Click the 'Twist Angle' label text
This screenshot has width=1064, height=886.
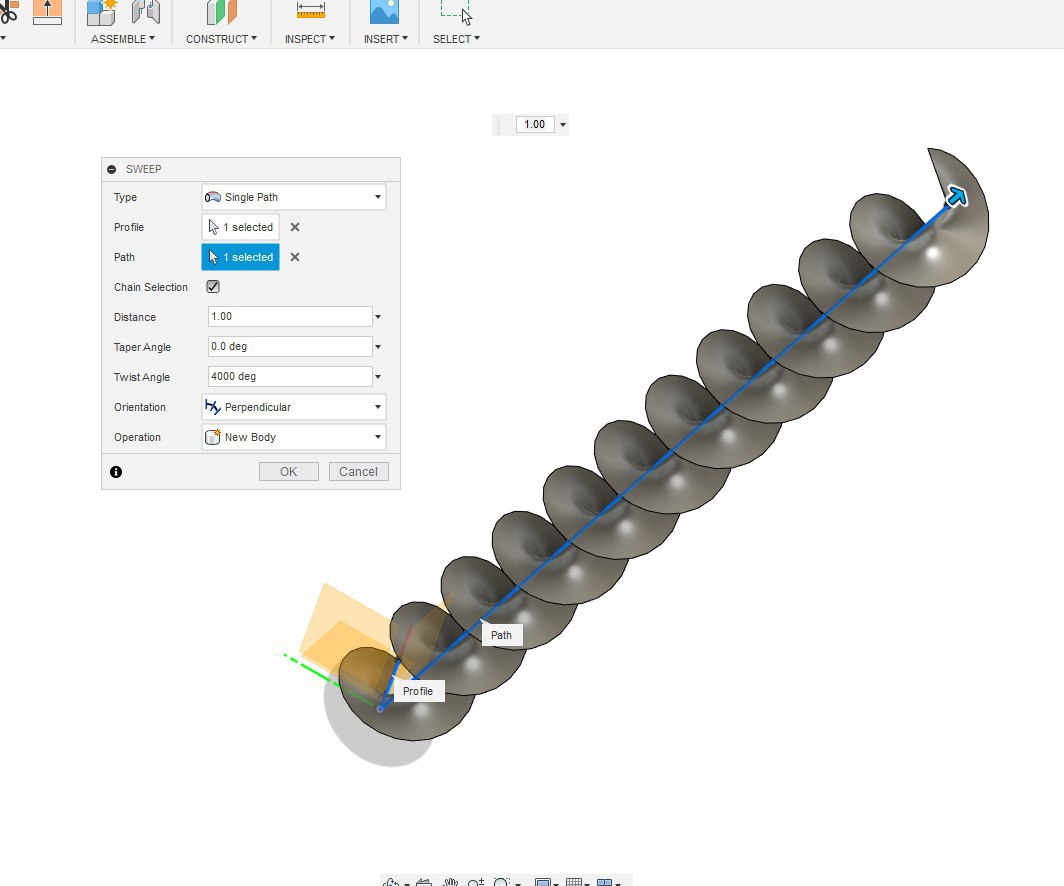(142, 377)
